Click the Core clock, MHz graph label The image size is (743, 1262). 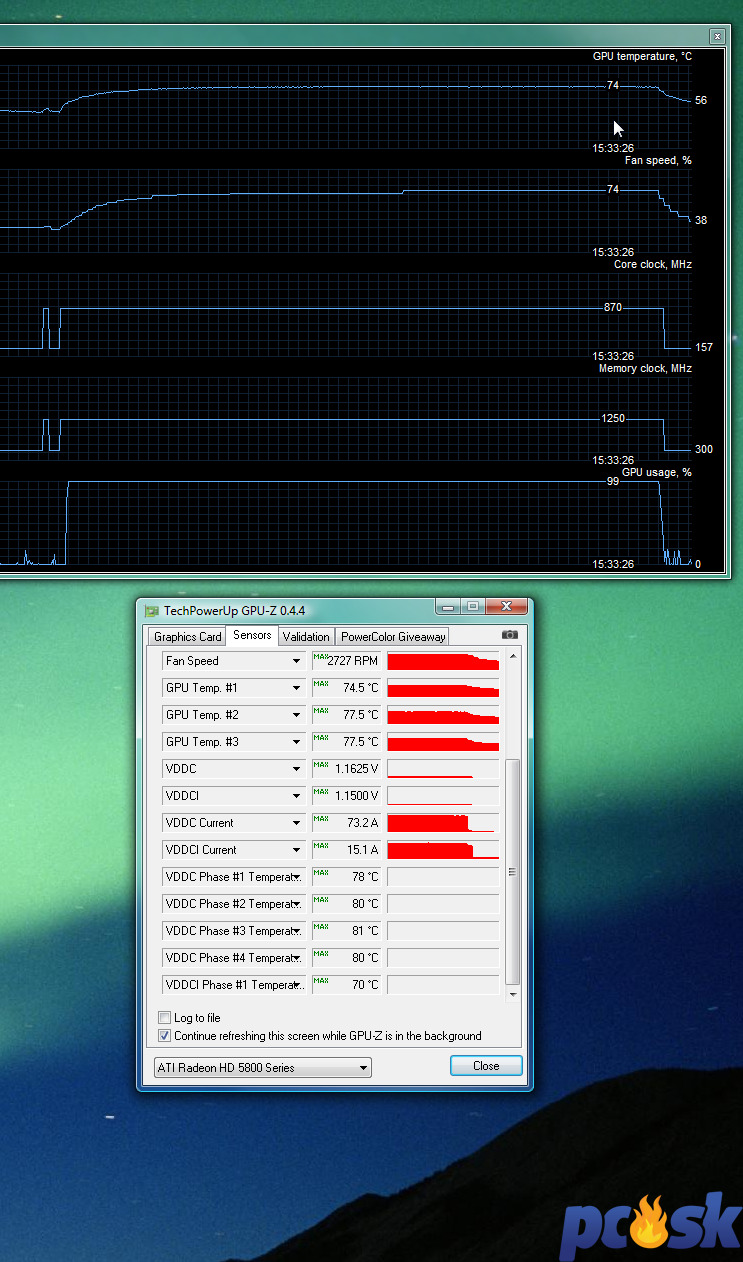(x=652, y=265)
